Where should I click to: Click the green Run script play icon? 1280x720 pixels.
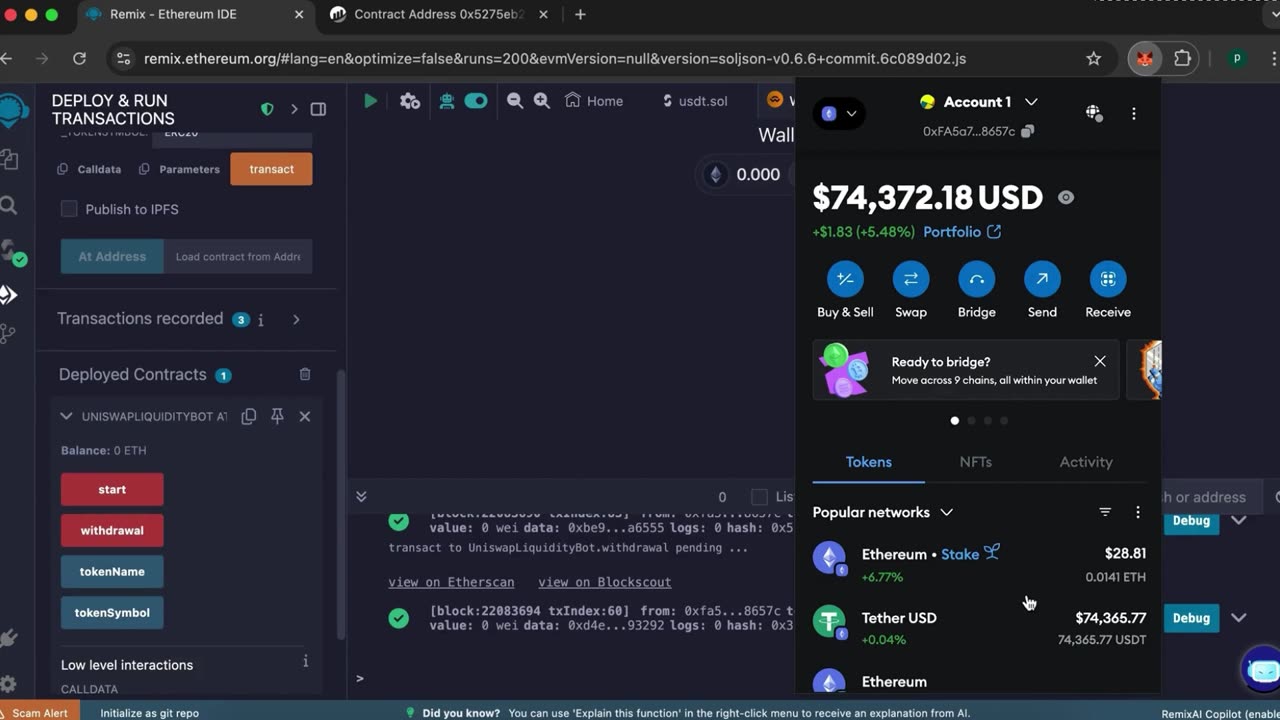coord(370,101)
